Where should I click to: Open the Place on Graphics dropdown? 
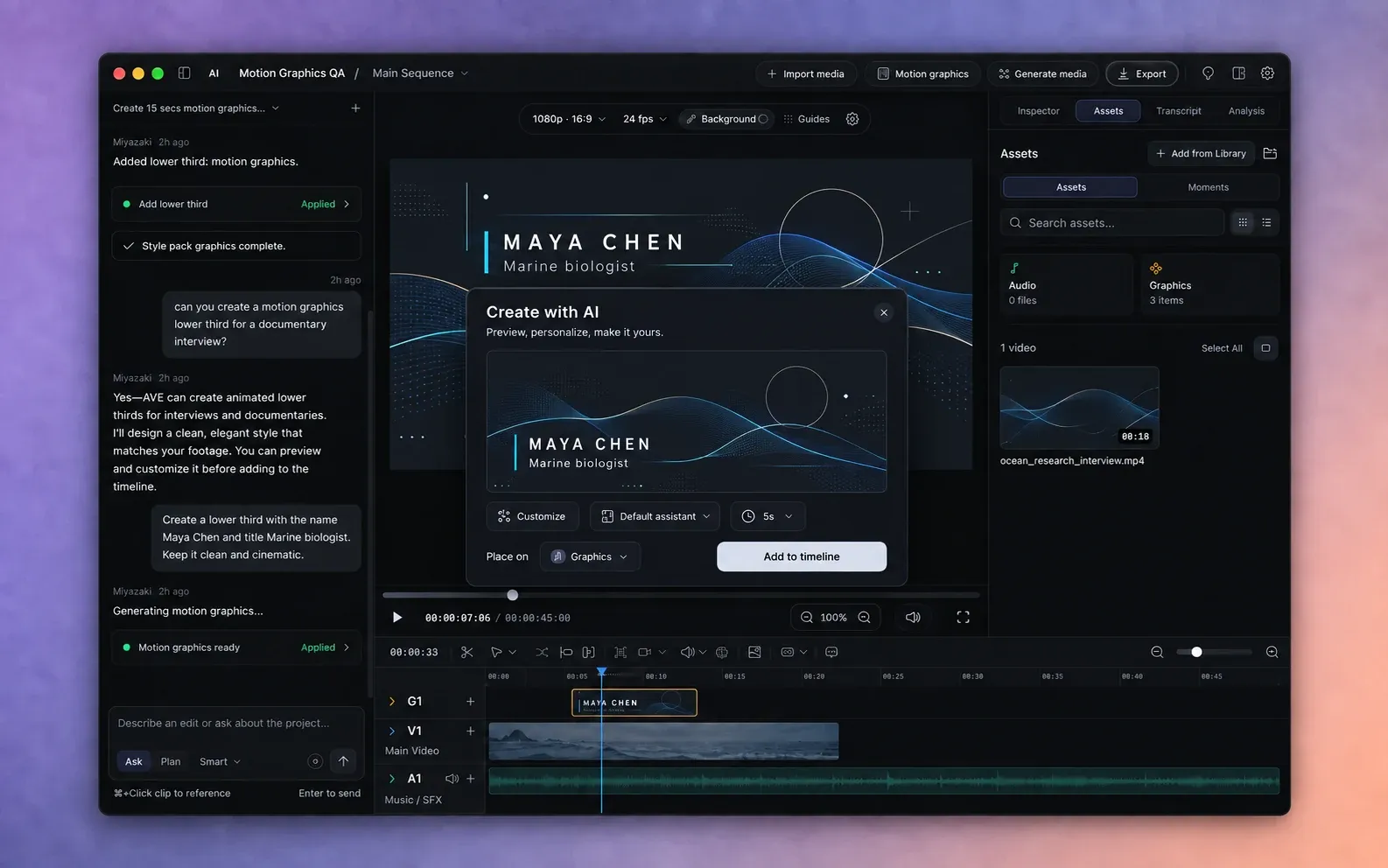(x=590, y=556)
